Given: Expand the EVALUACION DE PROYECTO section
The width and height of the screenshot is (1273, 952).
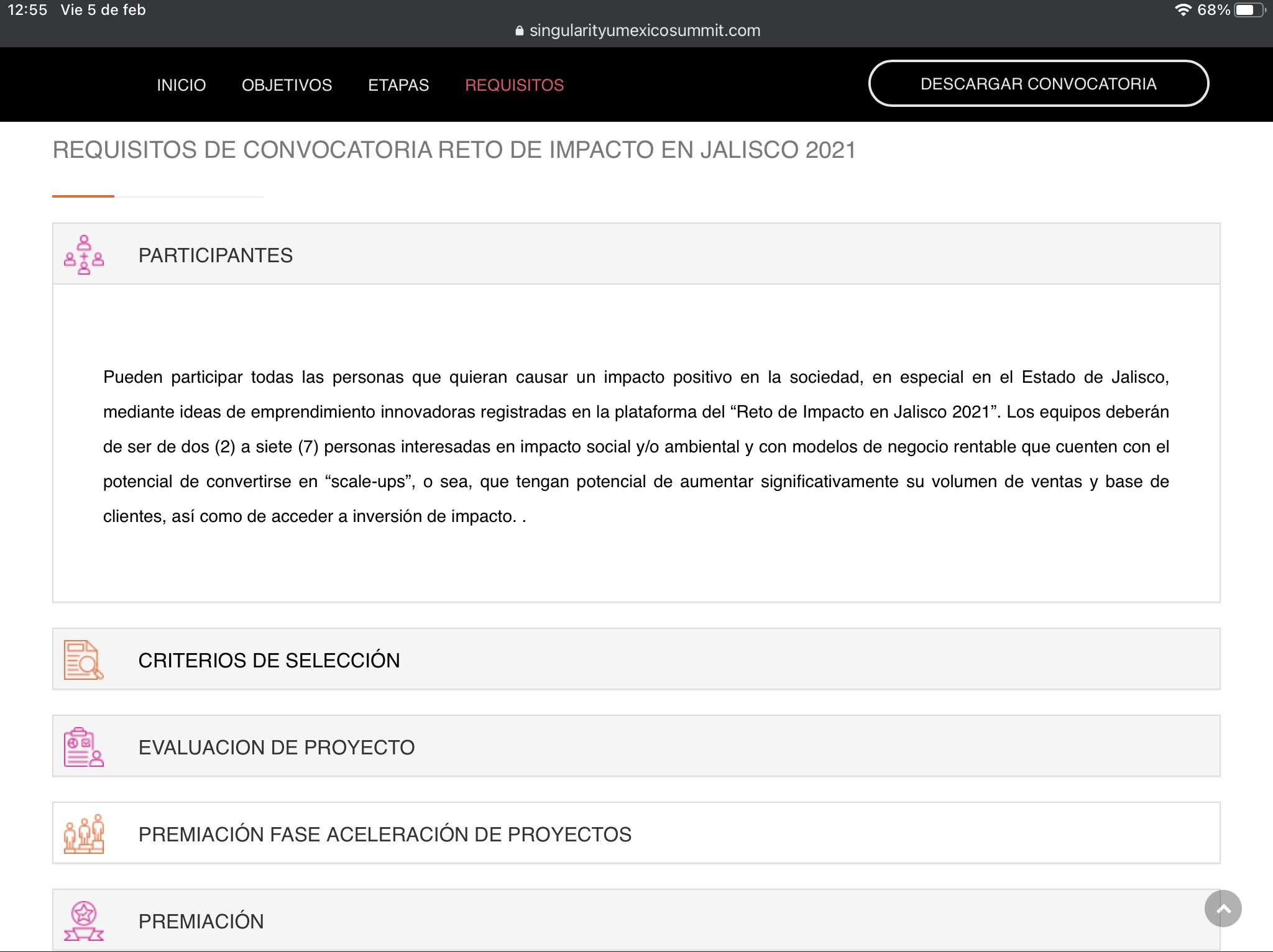Looking at the screenshot, I should pos(276,748).
